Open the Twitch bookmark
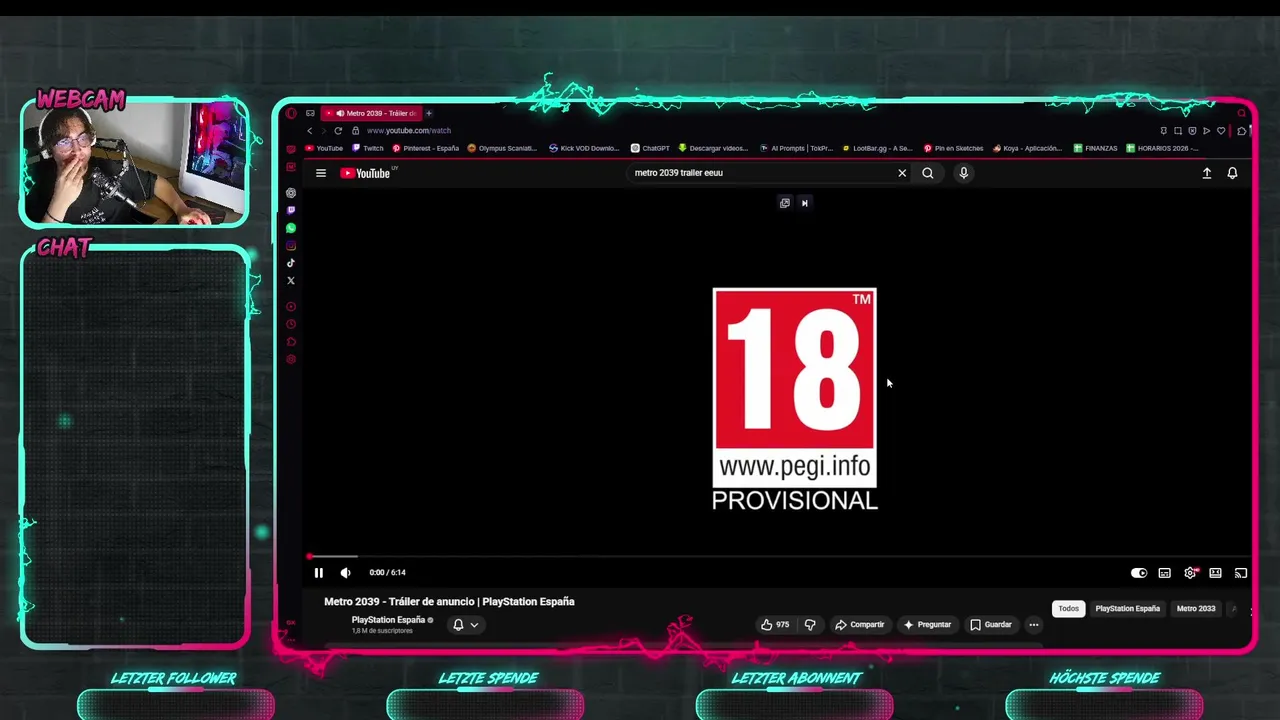This screenshot has height=720, width=1280. pyautogui.click(x=368, y=148)
